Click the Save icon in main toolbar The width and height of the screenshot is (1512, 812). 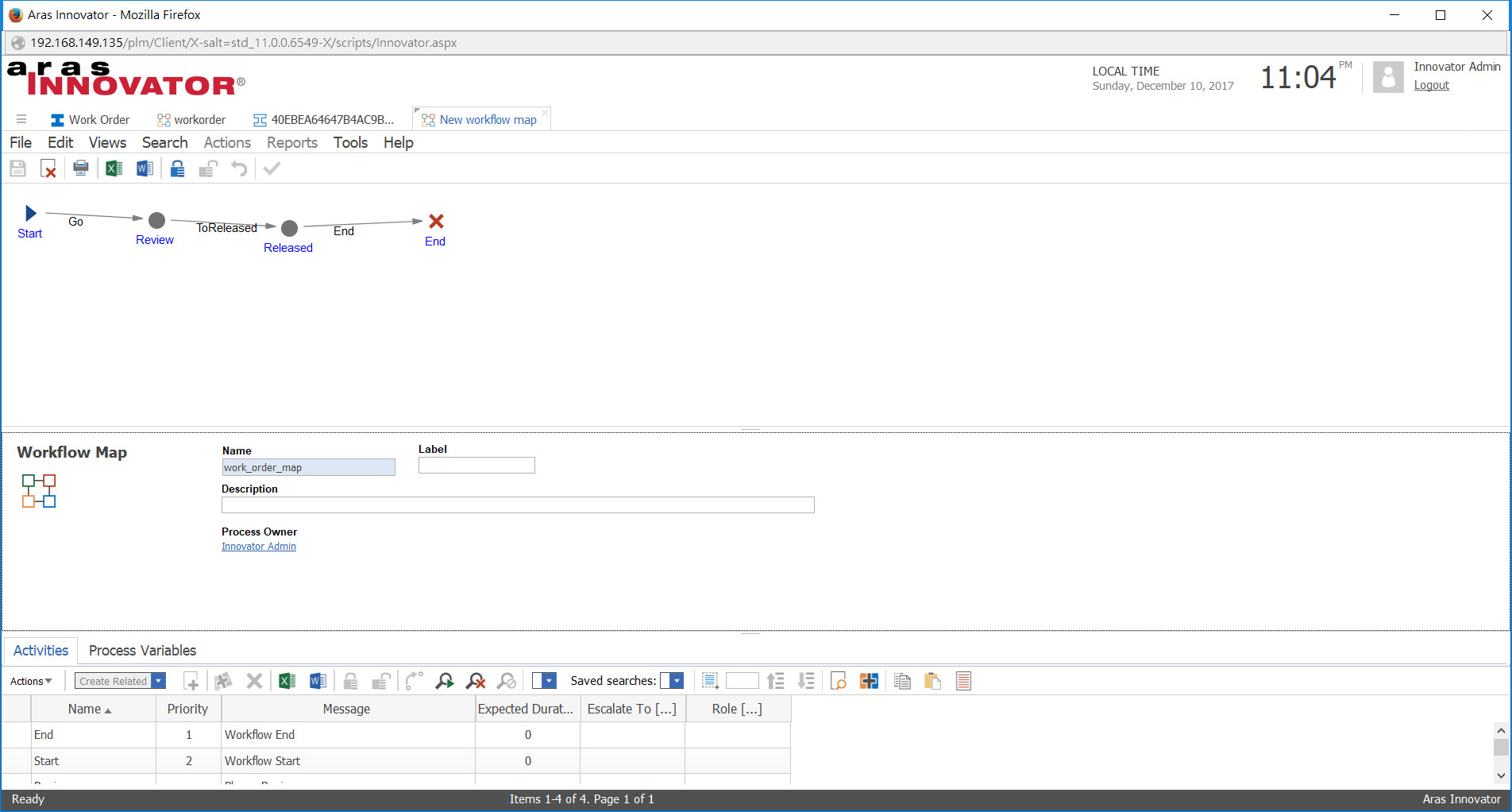pos(17,168)
